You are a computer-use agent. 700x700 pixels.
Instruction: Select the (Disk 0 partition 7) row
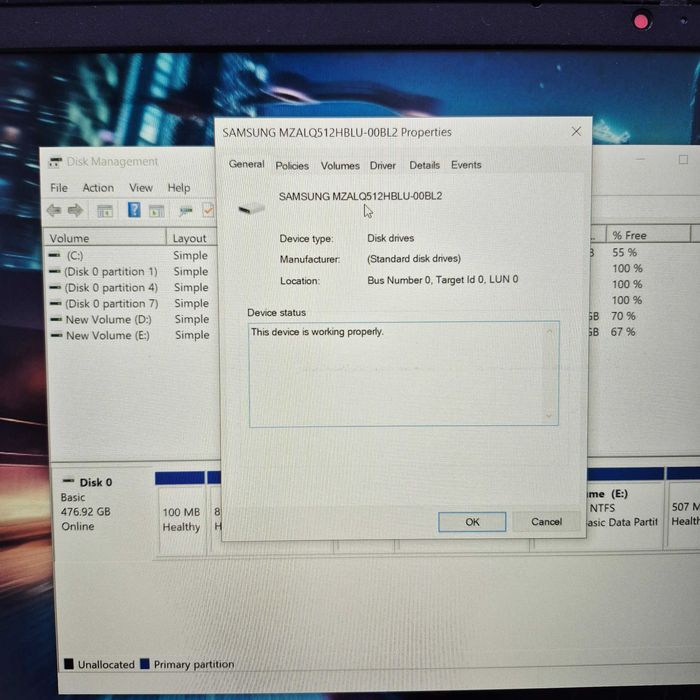click(132, 303)
